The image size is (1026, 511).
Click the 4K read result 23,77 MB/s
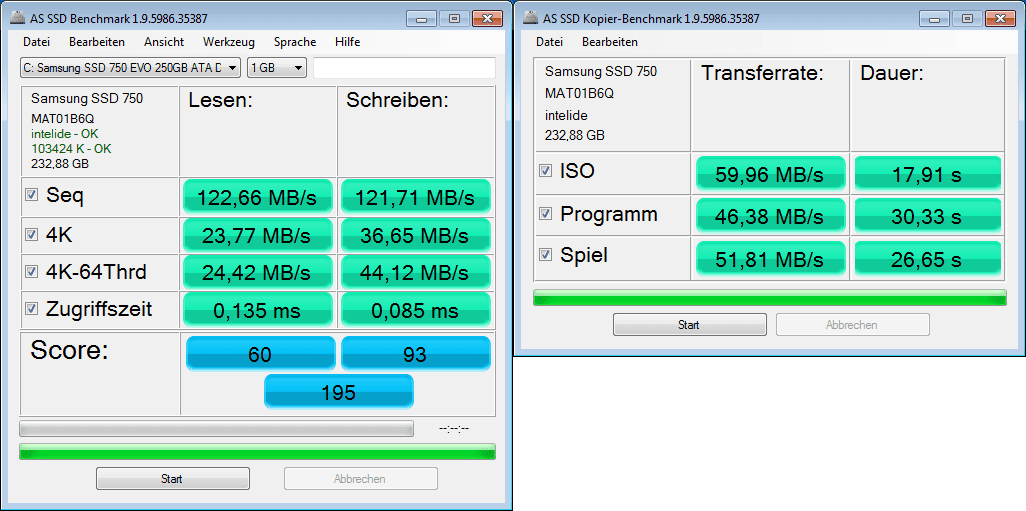pyautogui.click(x=258, y=235)
